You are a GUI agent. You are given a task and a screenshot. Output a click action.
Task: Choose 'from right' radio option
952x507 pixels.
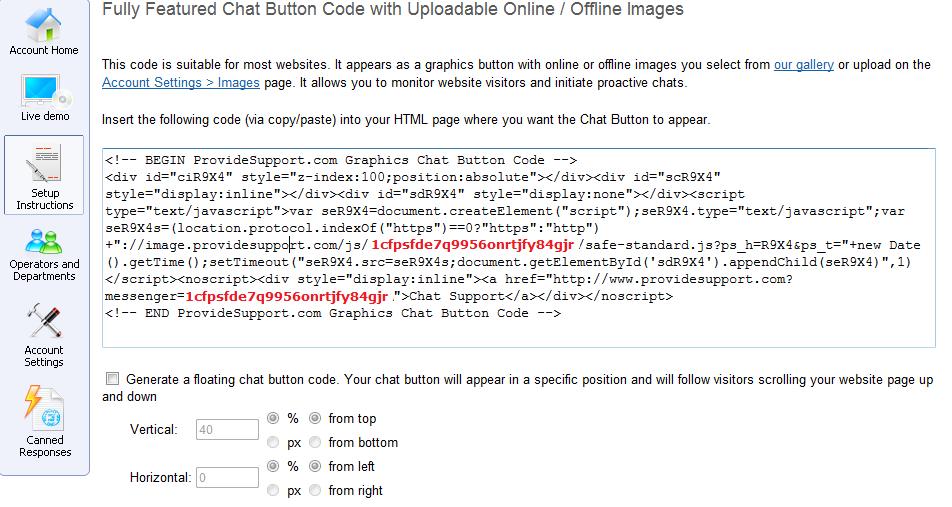[x=314, y=490]
